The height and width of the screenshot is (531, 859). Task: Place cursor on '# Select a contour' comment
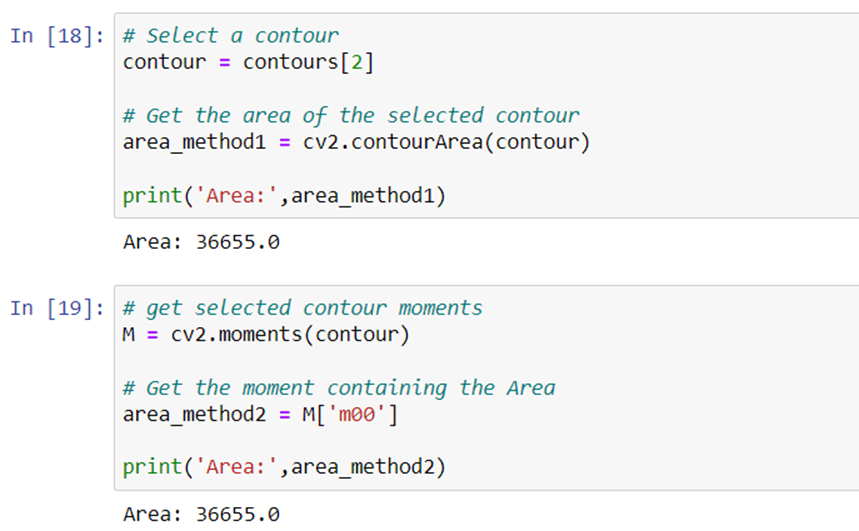231,36
